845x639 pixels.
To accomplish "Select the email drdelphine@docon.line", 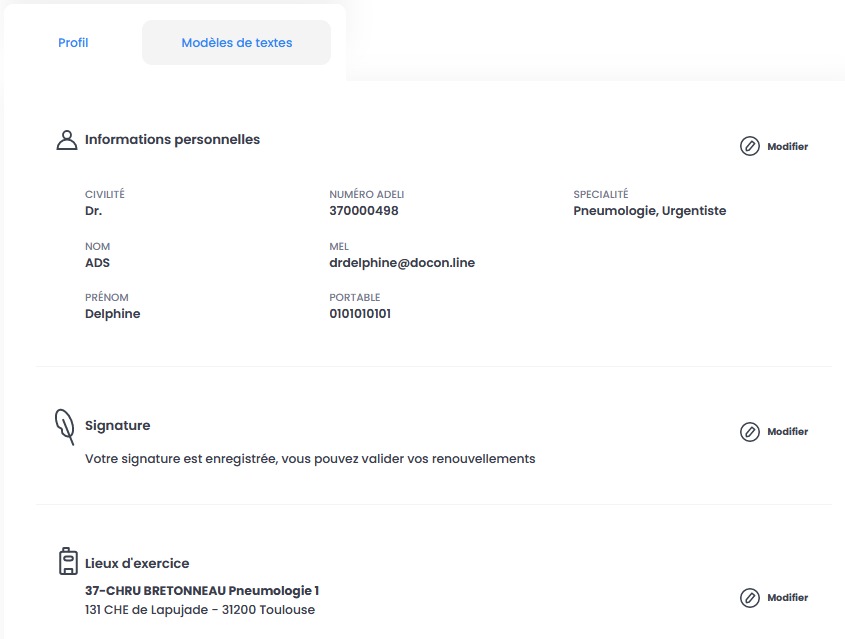I will 402,263.
